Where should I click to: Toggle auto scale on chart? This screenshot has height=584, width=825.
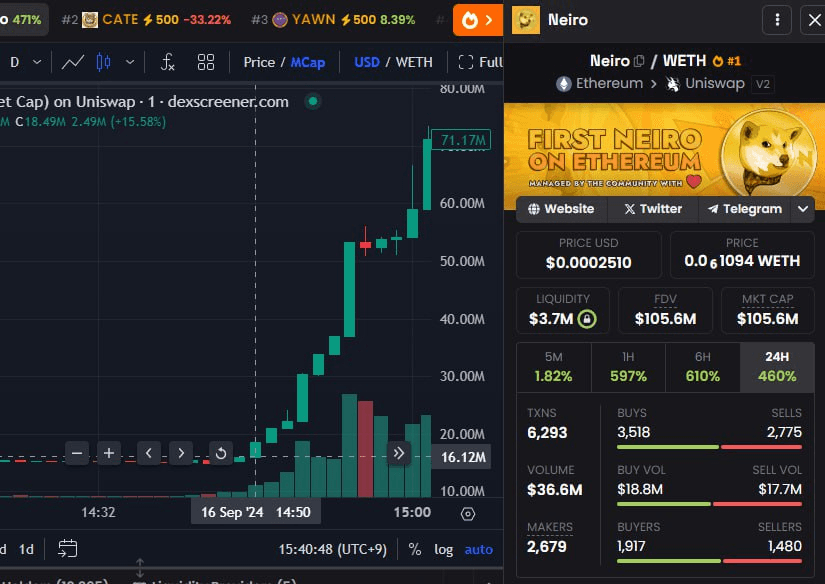[x=479, y=549]
